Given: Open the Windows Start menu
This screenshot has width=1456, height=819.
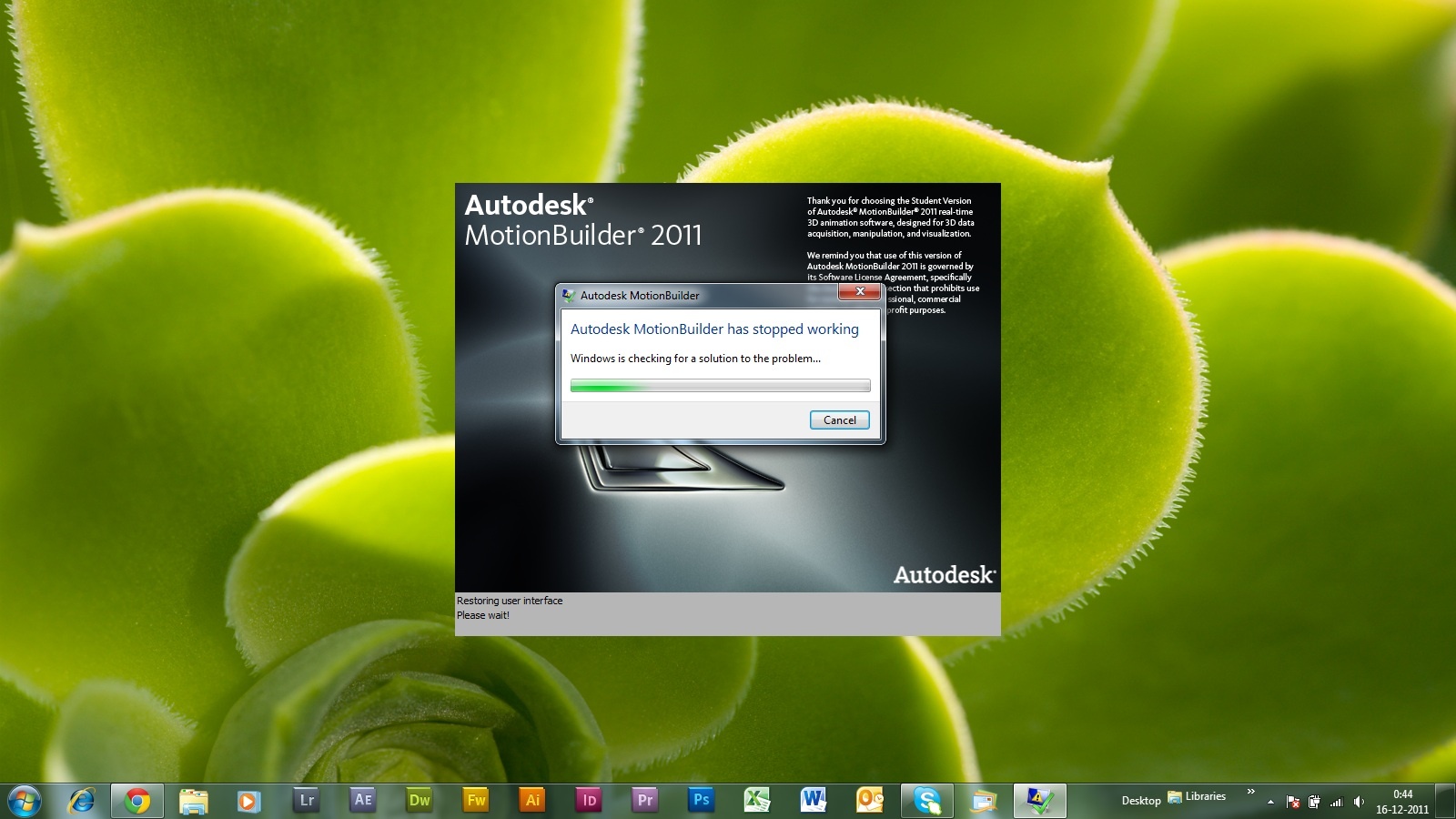Looking at the screenshot, I should point(25,801).
